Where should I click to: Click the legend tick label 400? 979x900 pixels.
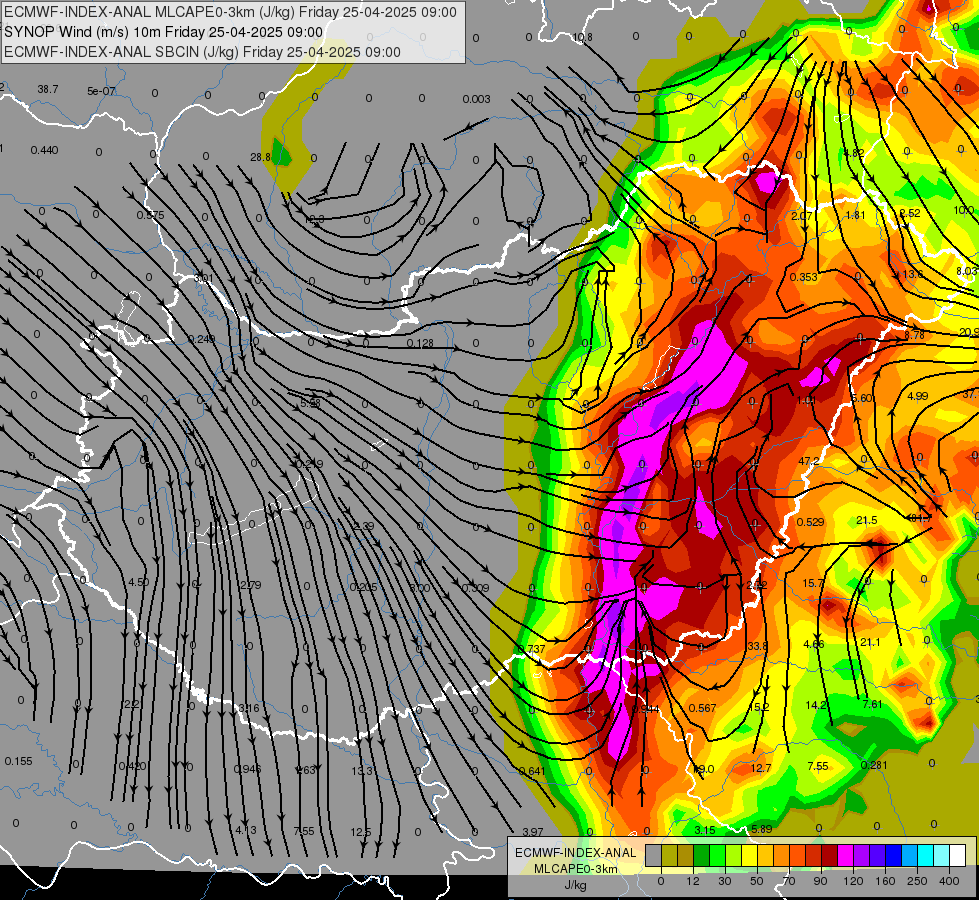(x=949, y=881)
